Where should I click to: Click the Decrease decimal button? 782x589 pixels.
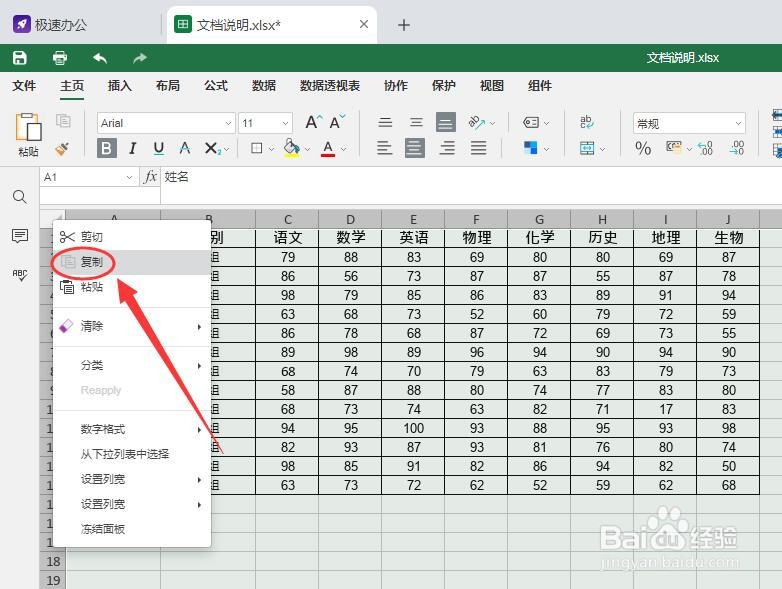(705, 148)
